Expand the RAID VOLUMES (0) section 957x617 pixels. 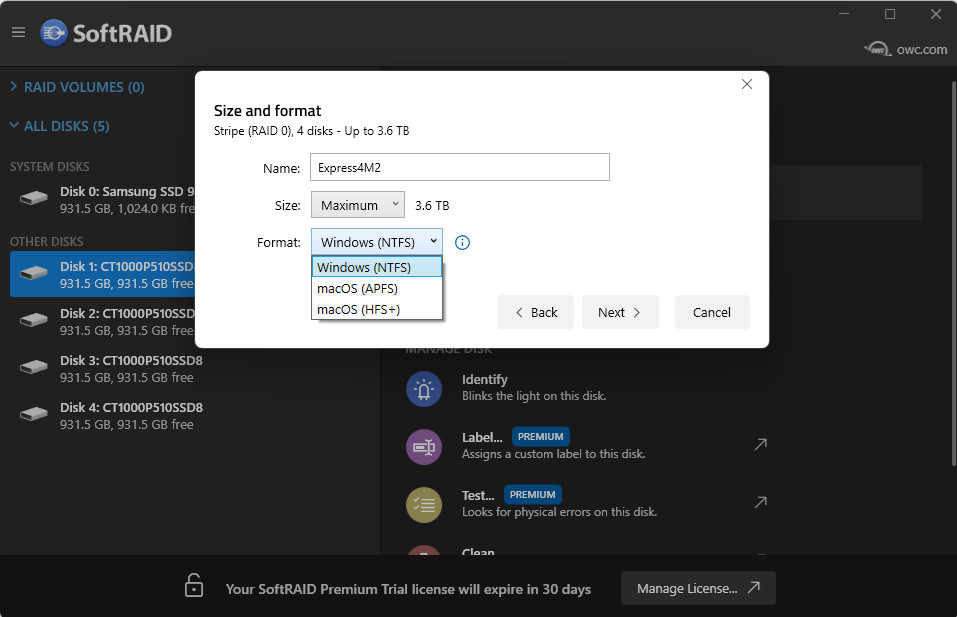click(77, 87)
